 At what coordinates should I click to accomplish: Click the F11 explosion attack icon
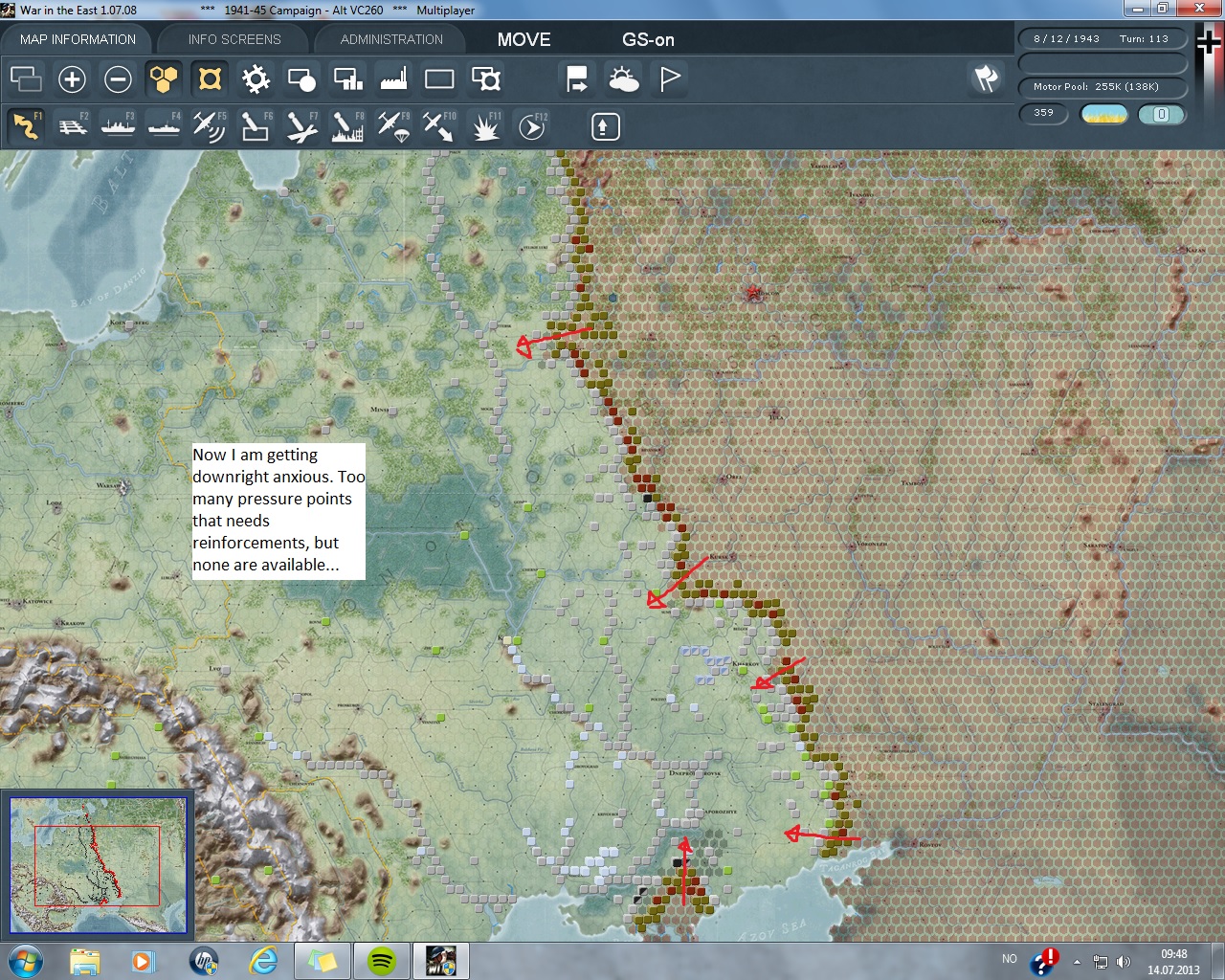(x=485, y=126)
